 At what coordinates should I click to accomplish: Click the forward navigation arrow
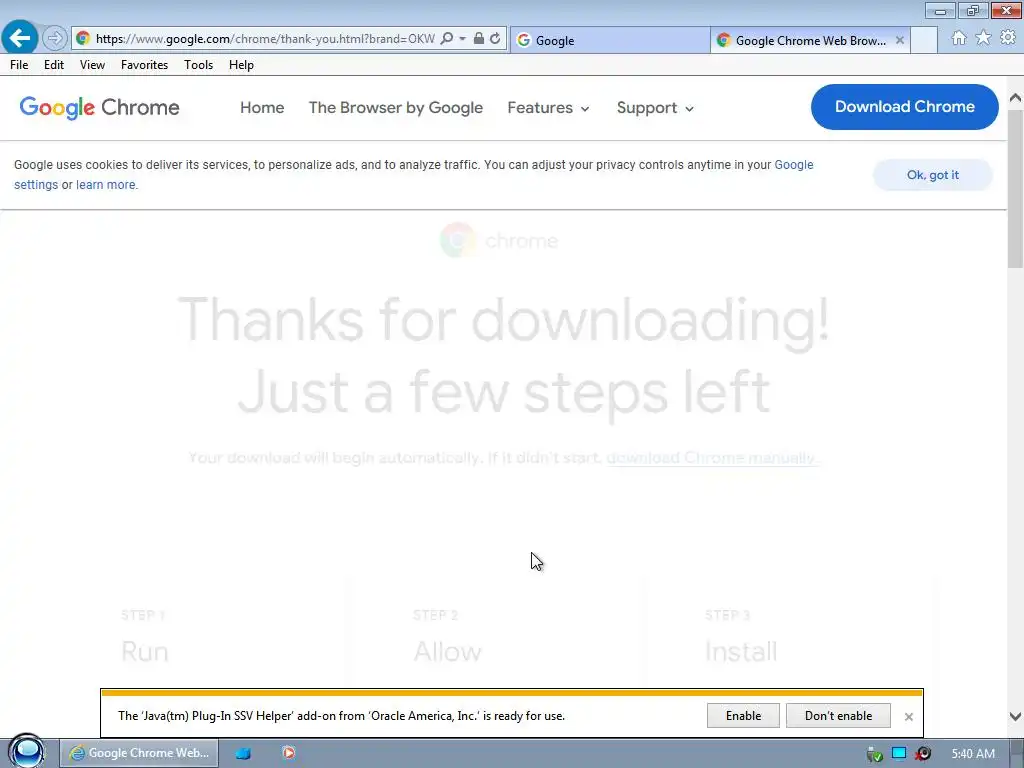tap(55, 39)
